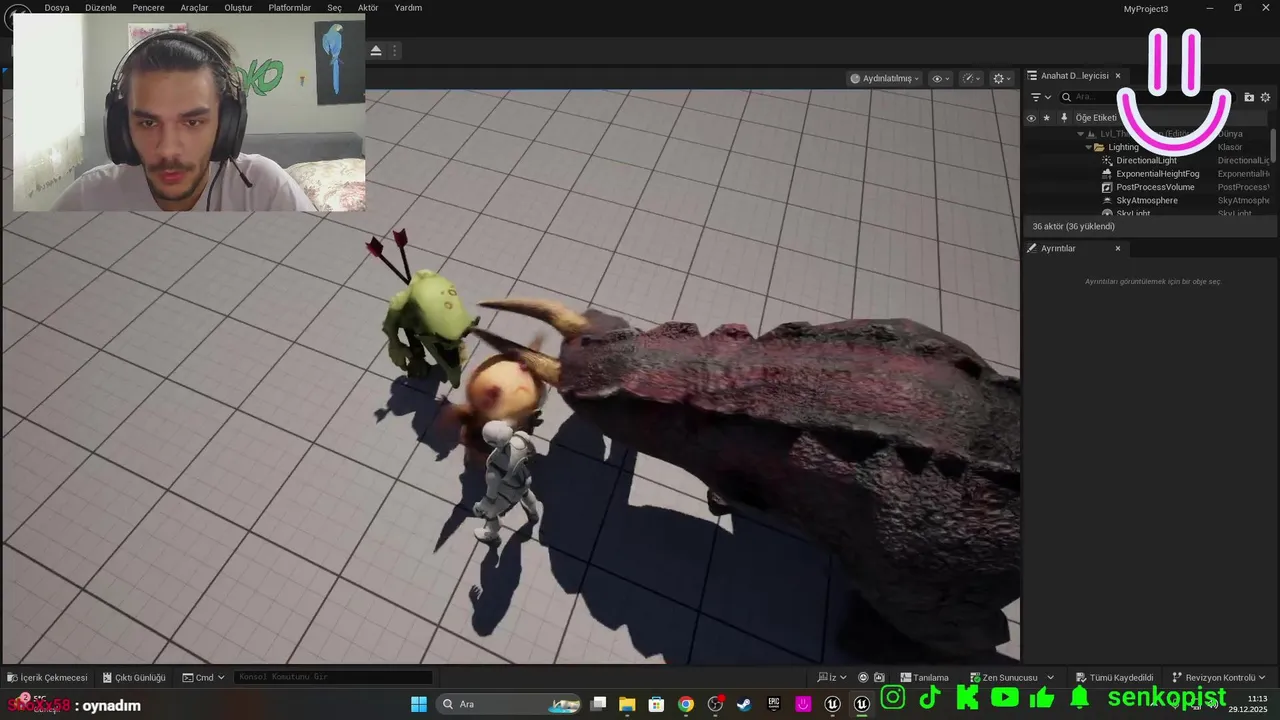Viewport: 1280px width, 720px height.
Task: Open the Cmd console type dropdown
Action: coord(203,678)
